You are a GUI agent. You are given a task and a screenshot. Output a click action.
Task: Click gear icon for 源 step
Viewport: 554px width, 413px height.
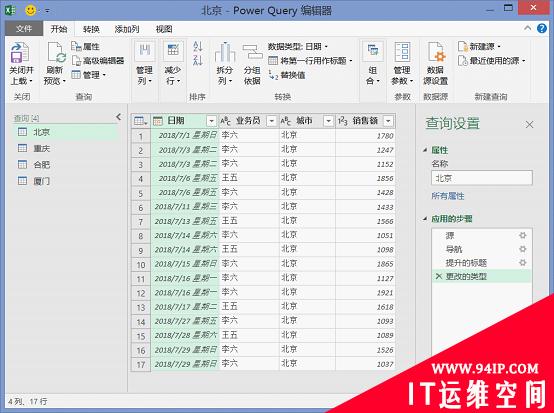click(x=523, y=235)
